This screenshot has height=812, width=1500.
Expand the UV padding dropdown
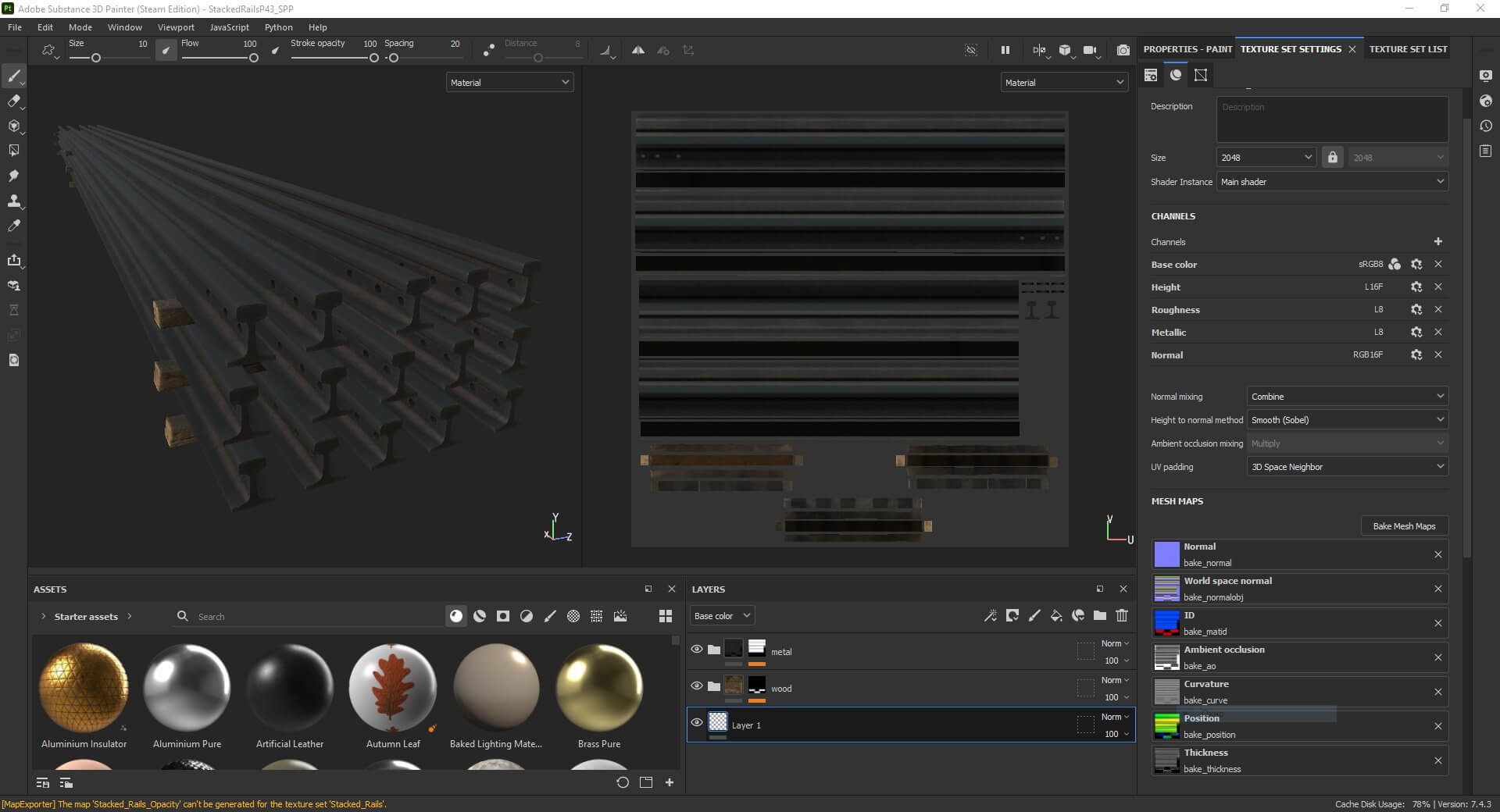[x=1347, y=467]
